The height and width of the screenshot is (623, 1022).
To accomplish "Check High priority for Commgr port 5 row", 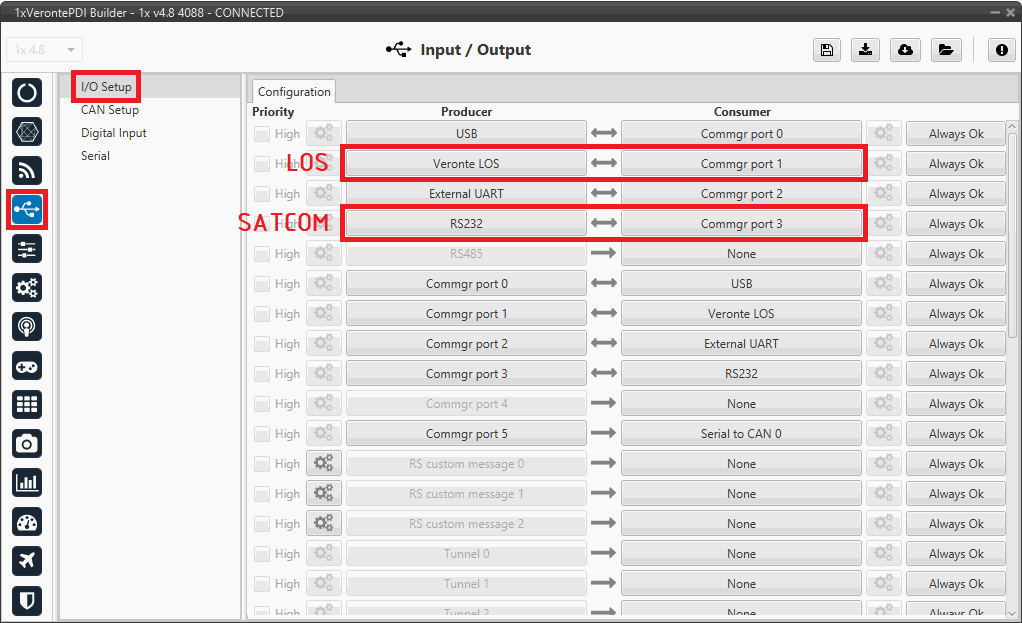I will point(262,434).
